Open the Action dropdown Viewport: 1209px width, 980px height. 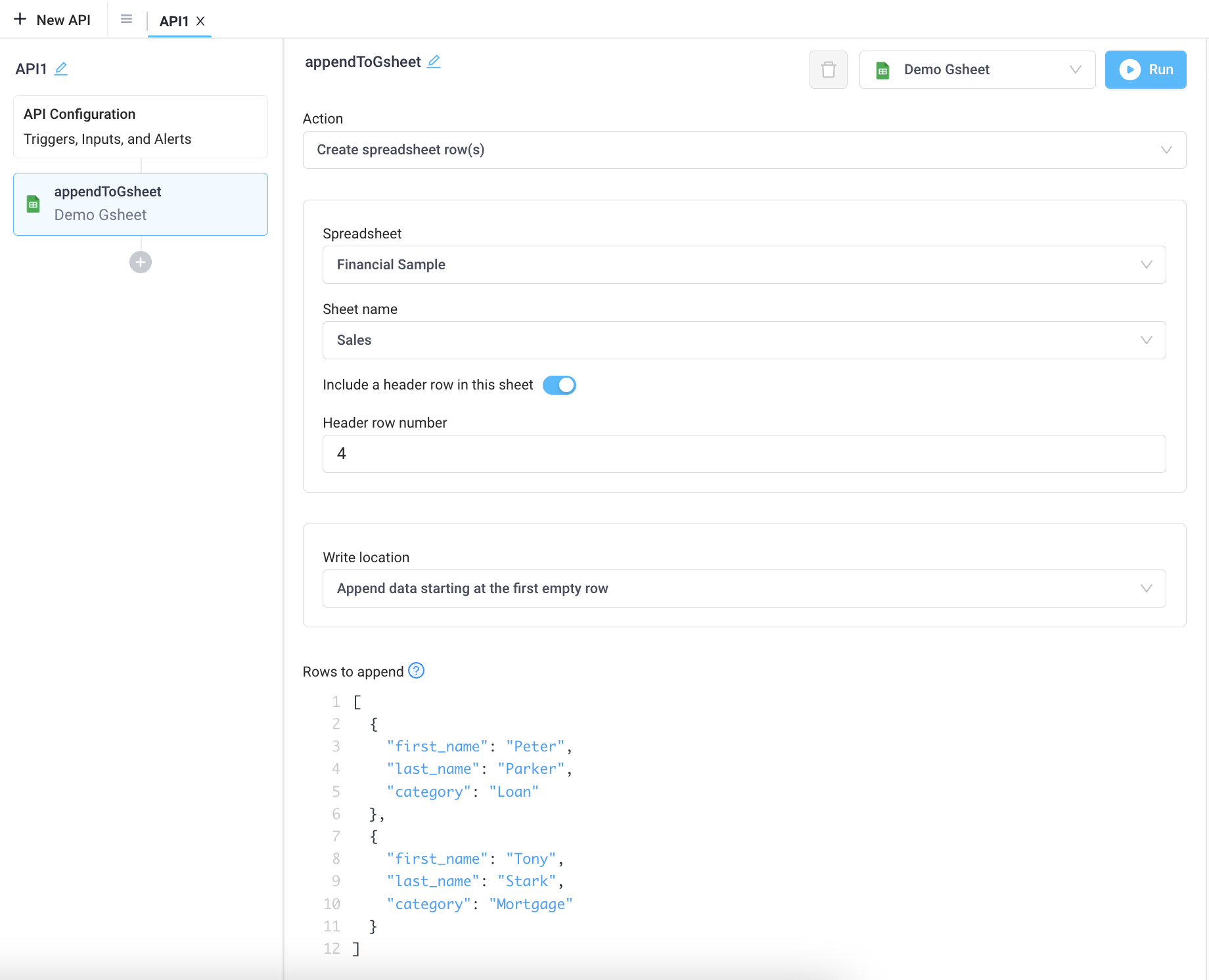pyautogui.click(x=744, y=150)
